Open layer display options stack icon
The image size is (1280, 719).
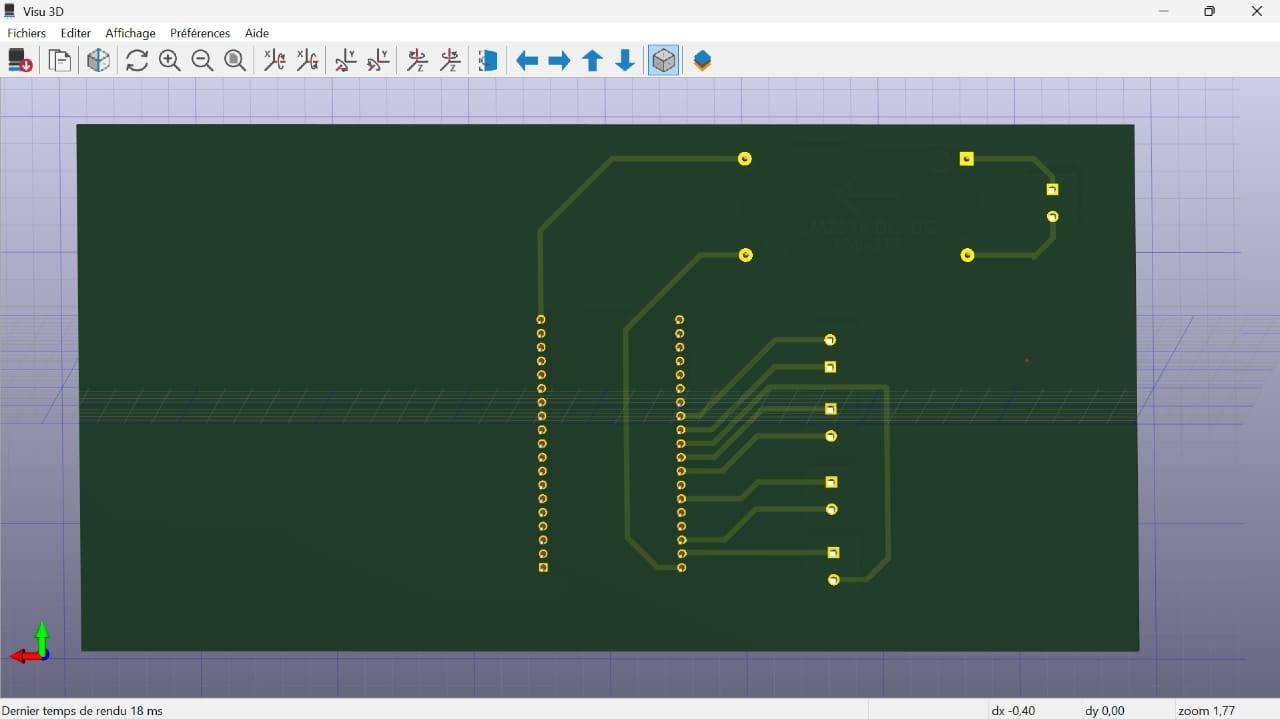tap(702, 61)
